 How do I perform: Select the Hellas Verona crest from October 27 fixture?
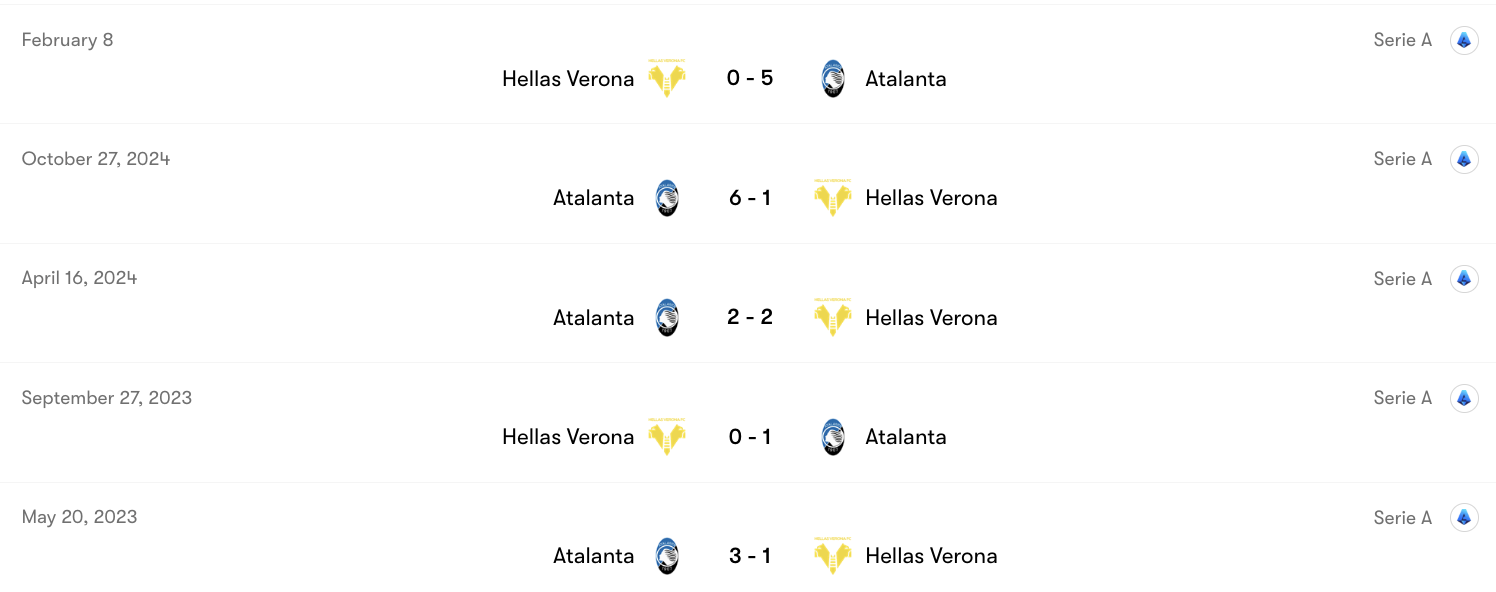[832, 197]
